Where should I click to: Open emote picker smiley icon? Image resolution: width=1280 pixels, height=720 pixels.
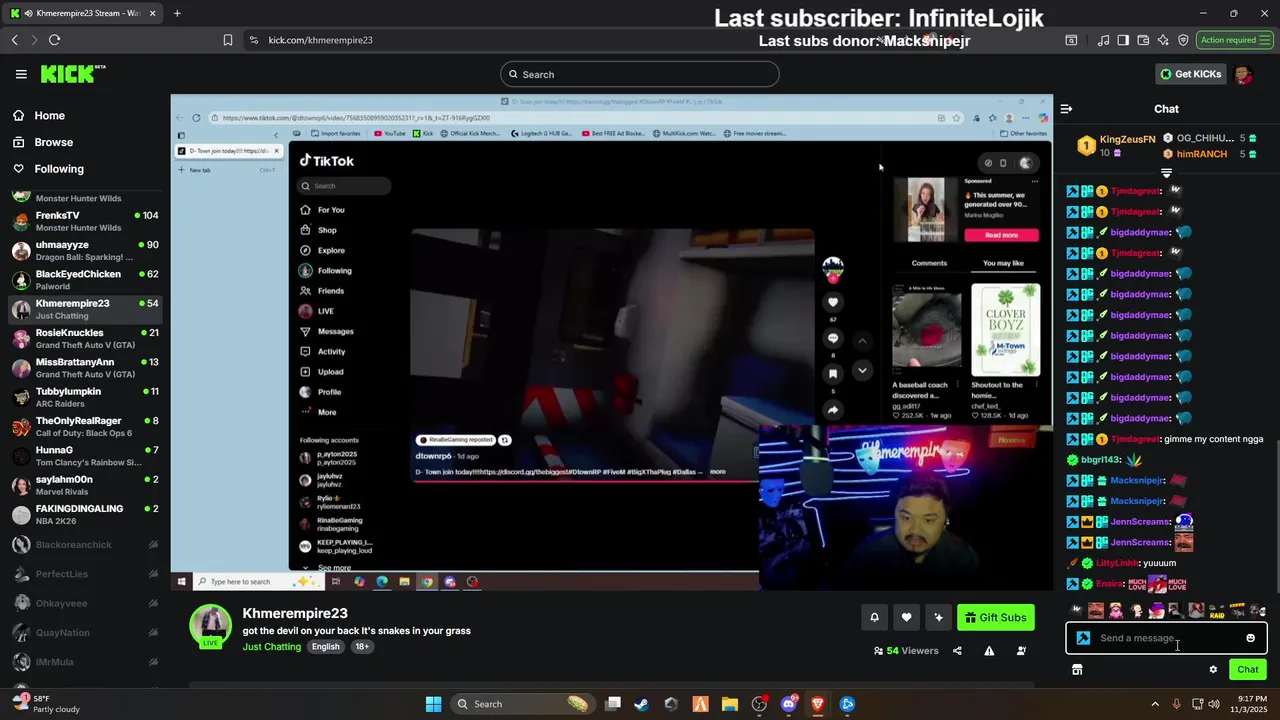coord(1250,638)
